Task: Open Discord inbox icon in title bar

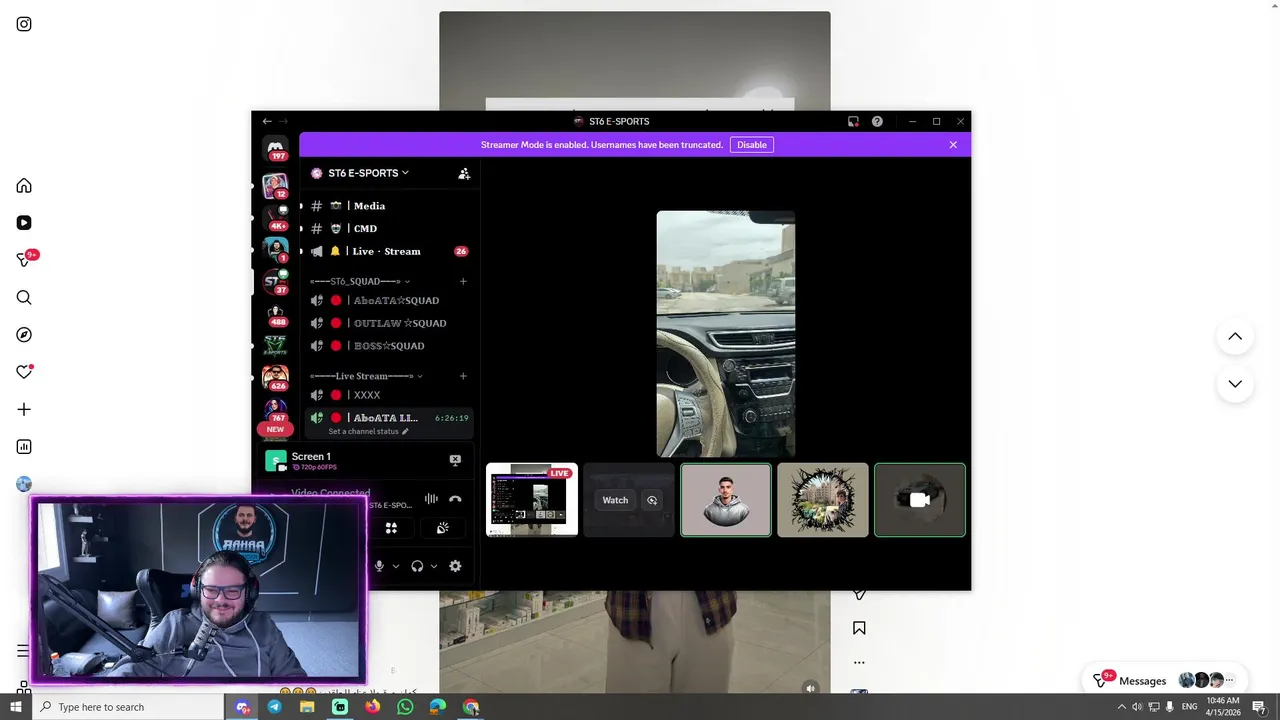Action: tap(853, 121)
